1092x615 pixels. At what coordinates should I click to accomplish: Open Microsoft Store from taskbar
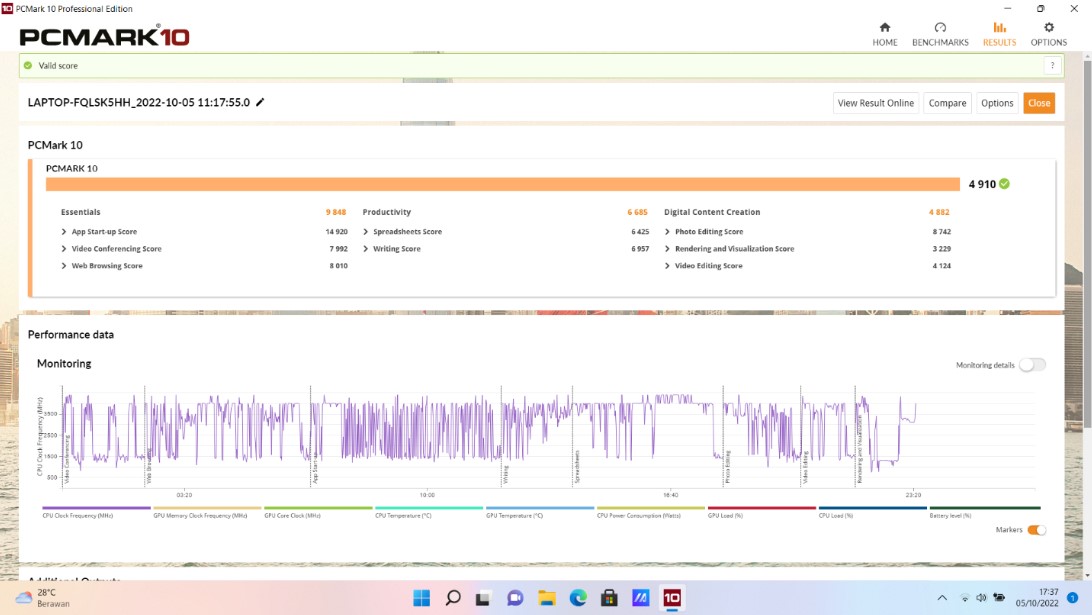(609, 598)
